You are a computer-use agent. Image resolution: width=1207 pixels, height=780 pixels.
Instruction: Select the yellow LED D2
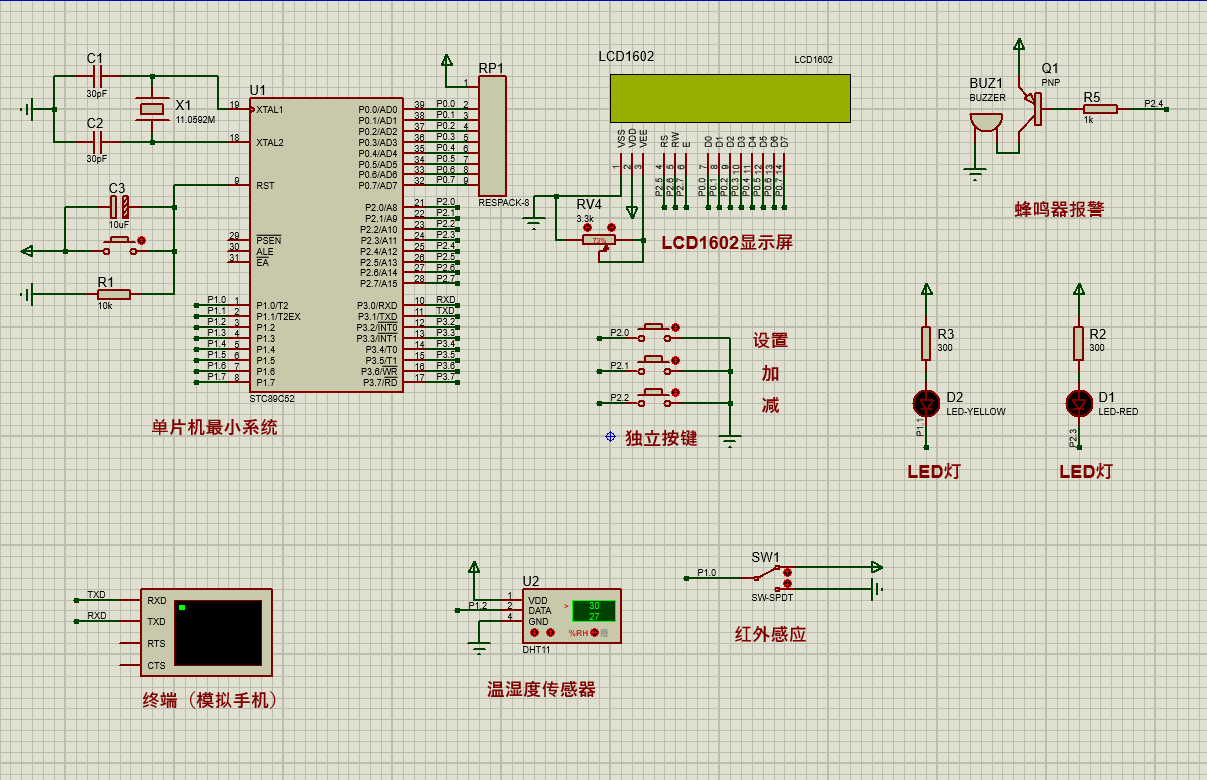926,403
